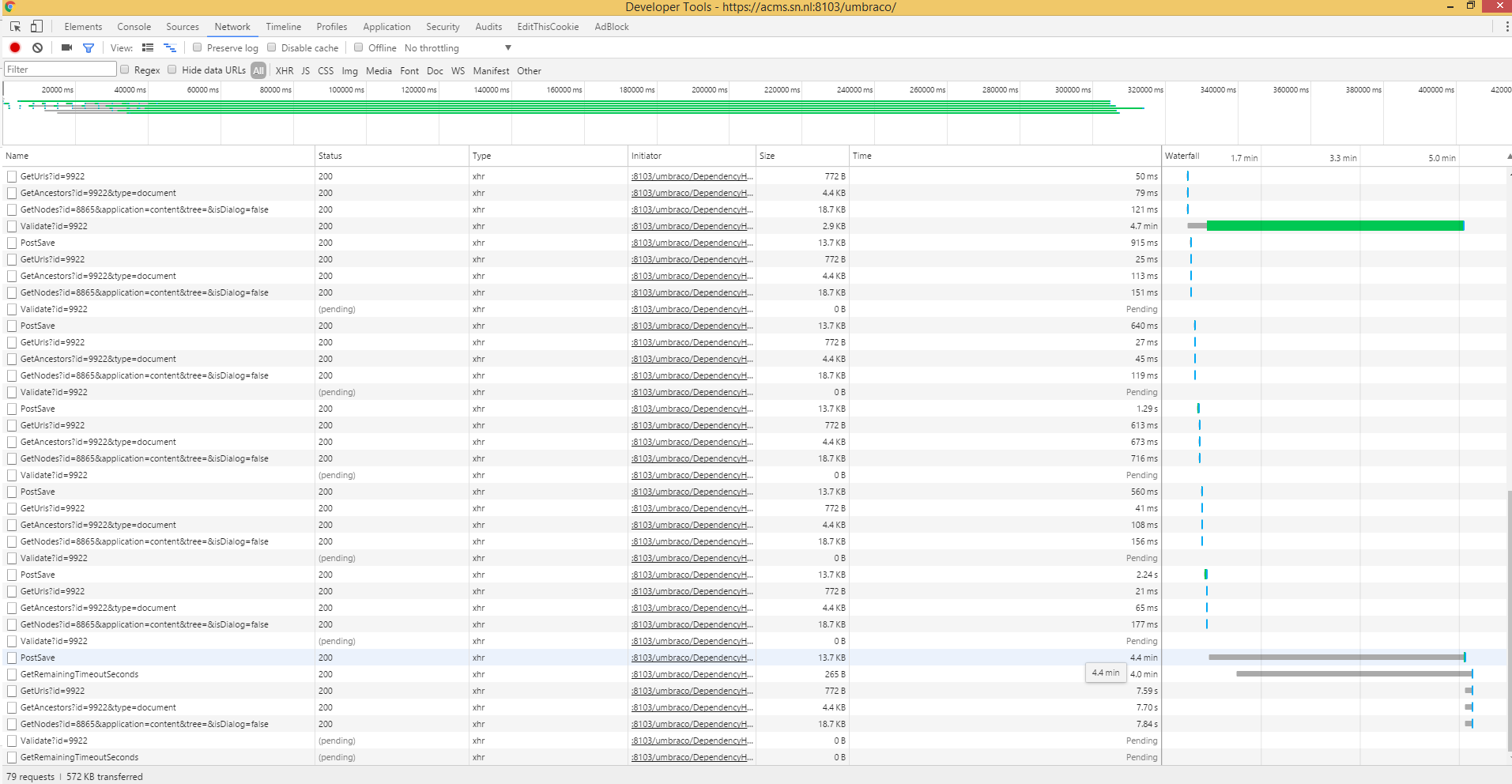Open the Sources tab
This screenshot has width=1512, height=784.
tap(183, 27)
